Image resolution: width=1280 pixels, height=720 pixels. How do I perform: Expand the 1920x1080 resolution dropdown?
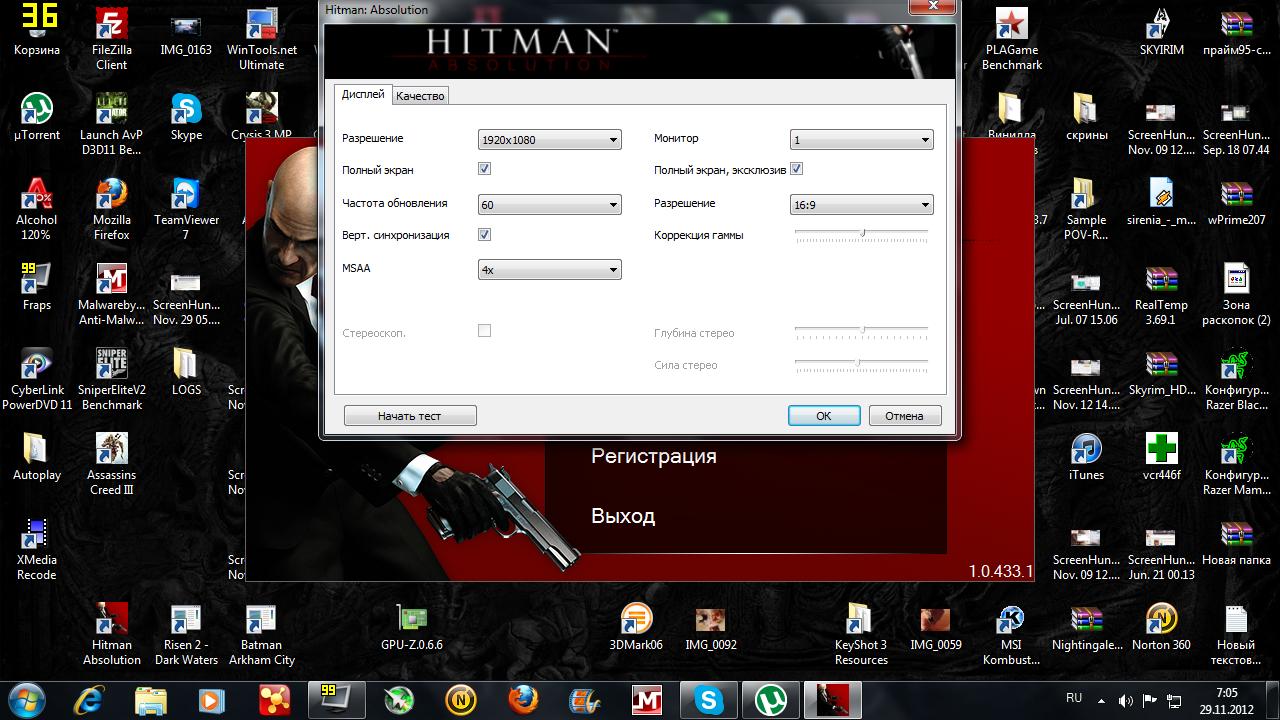pyautogui.click(x=550, y=140)
